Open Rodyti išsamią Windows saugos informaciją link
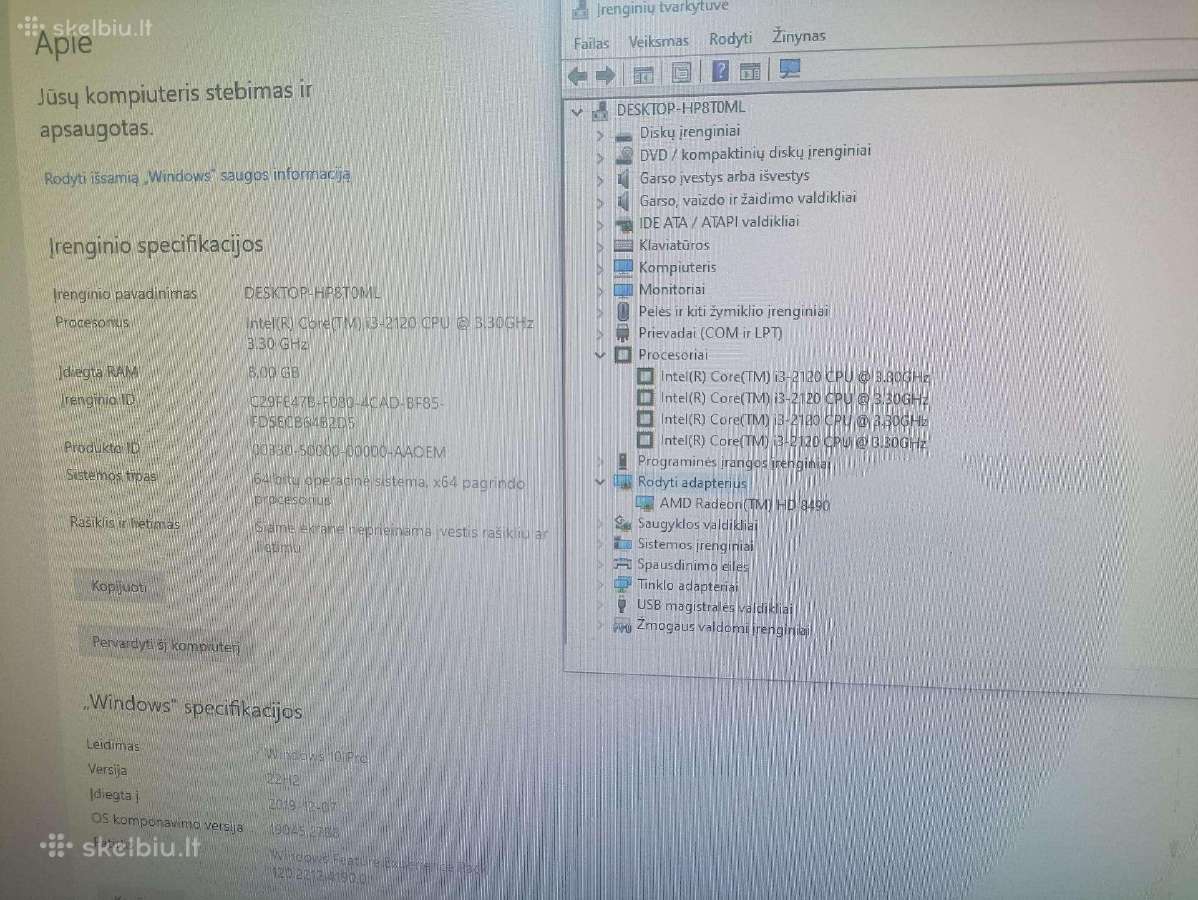Image resolution: width=1198 pixels, height=900 pixels. pyautogui.click(x=197, y=176)
